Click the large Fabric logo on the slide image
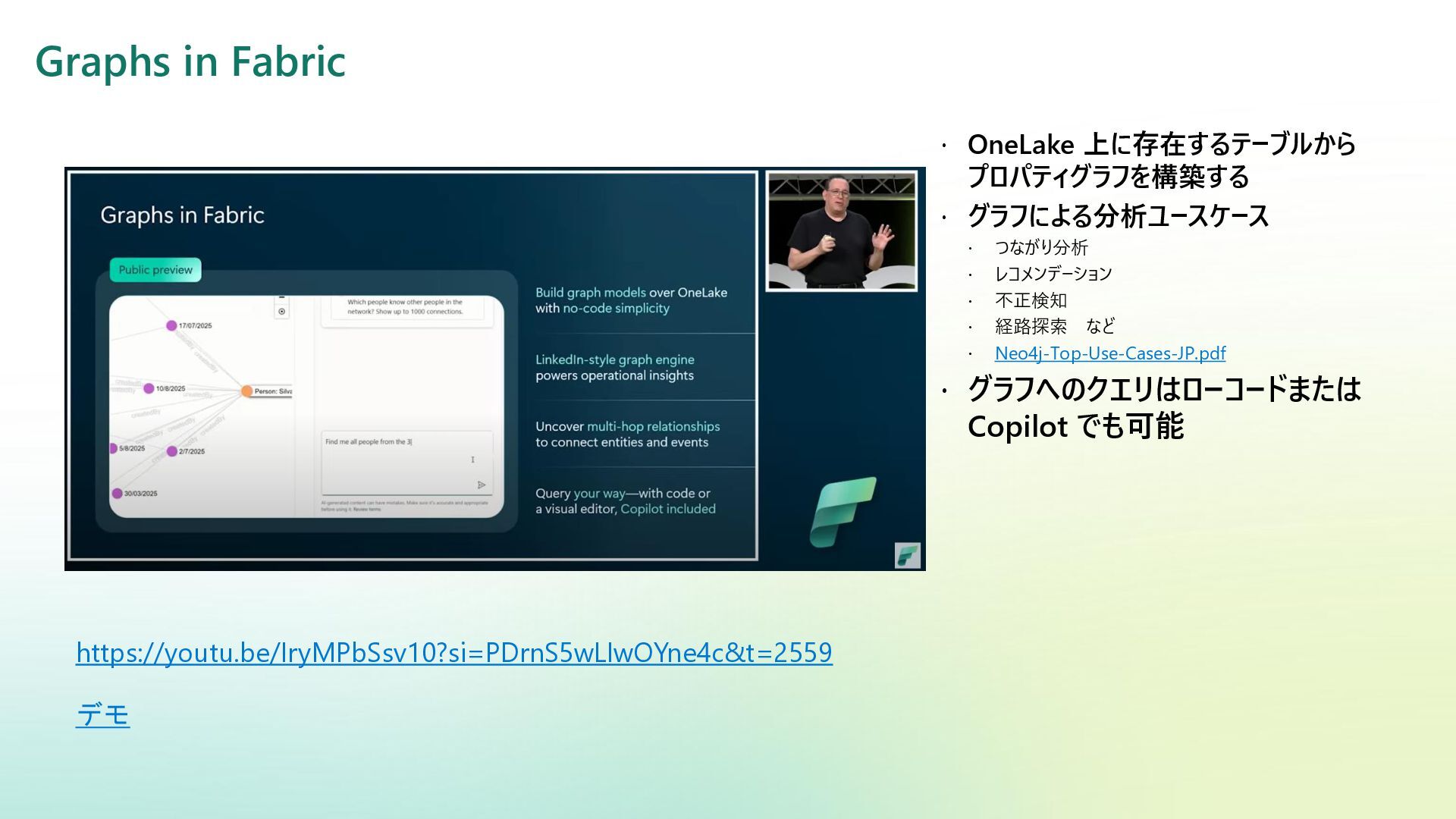 (x=843, y=511)
